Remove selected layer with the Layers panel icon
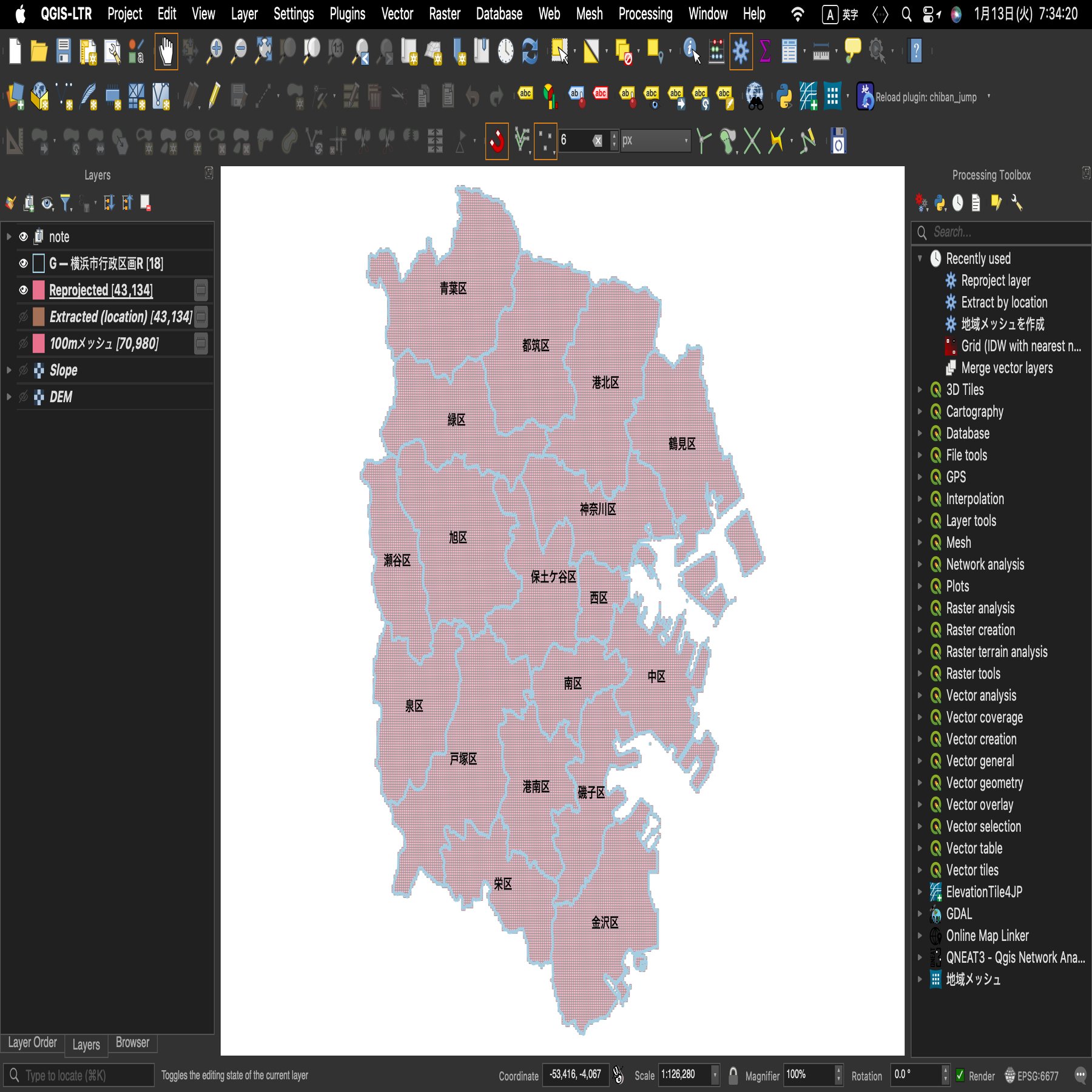 [146, 203]
